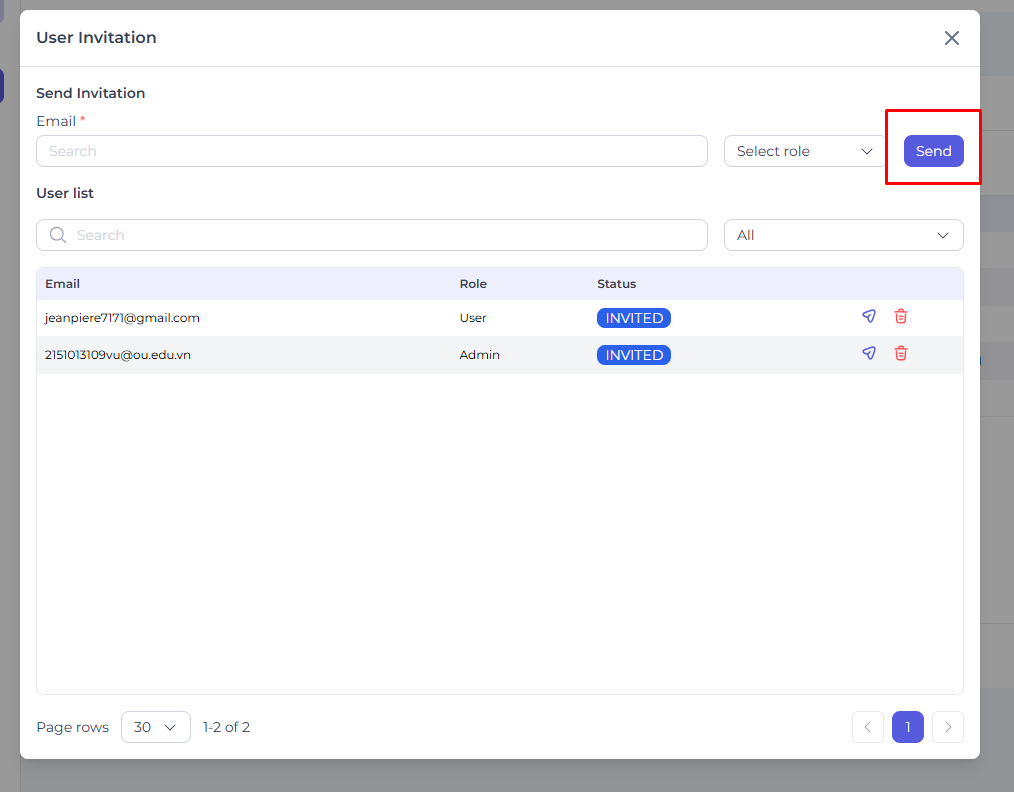This screenshot has height=792, width=1014.
Task: Open the All status filter dropdown
Action: [x=843, y=235]
